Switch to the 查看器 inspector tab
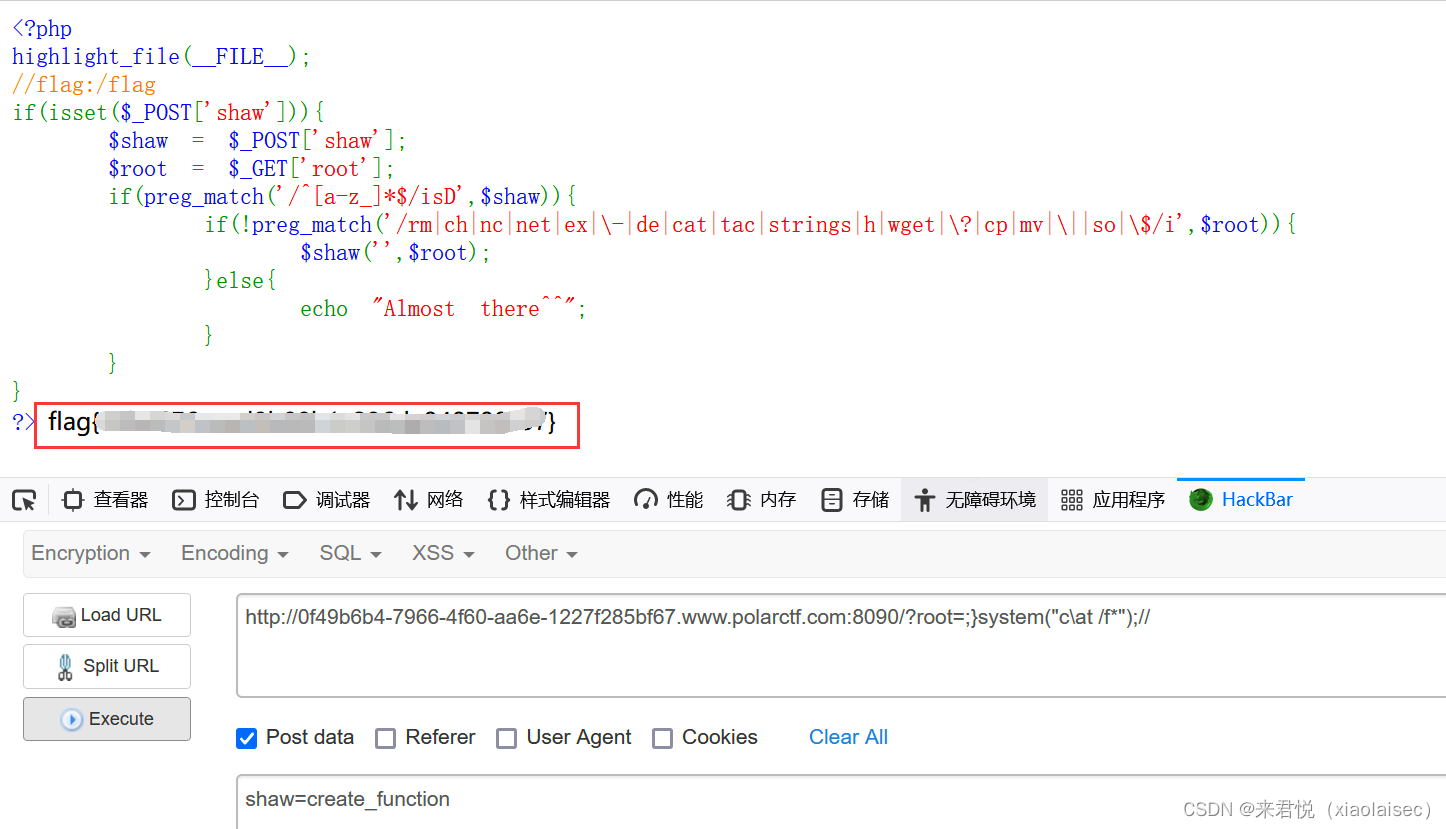The image size is (1446, 829). (104, 499)
